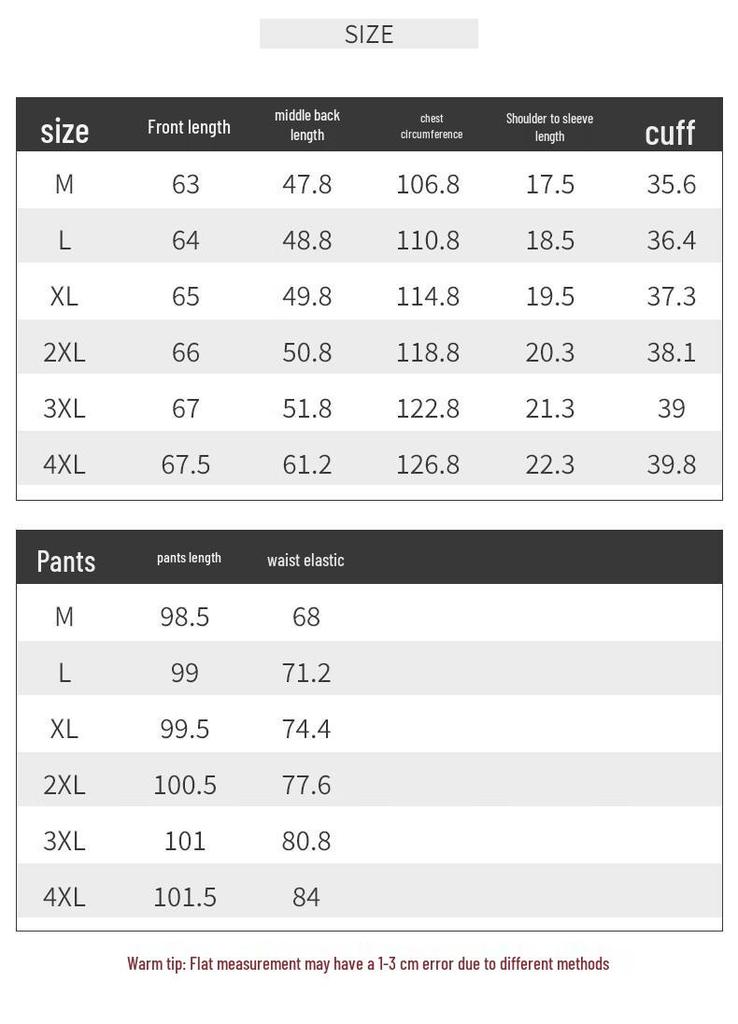The width and height of the screenshot is (738, 1024).
Task: Click the Shoulder to sleeve length header
Action: point(549,127)
